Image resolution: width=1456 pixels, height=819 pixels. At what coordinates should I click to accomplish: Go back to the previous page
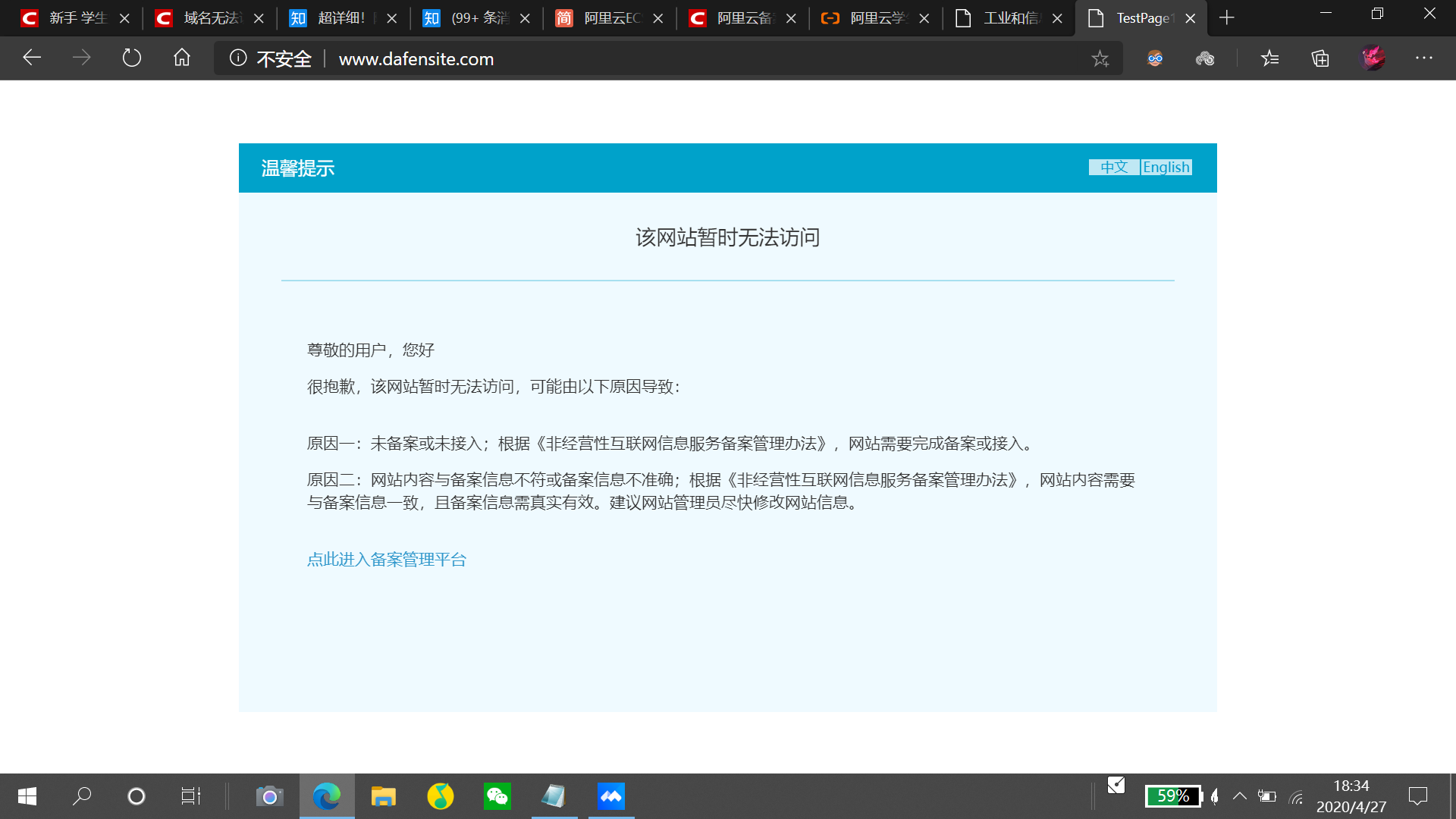[x=32, y=58]
